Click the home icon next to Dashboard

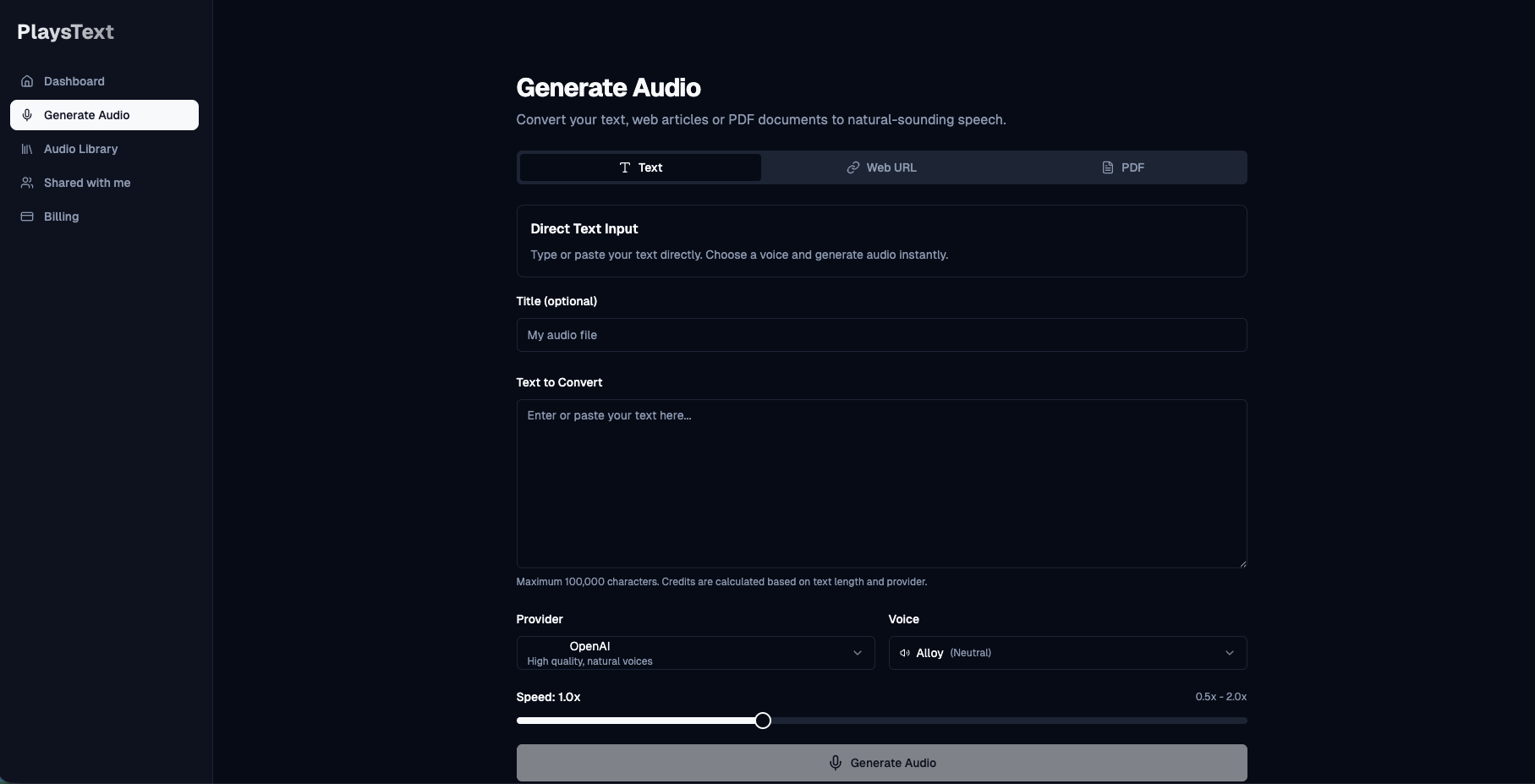click(x=26, y=80)
